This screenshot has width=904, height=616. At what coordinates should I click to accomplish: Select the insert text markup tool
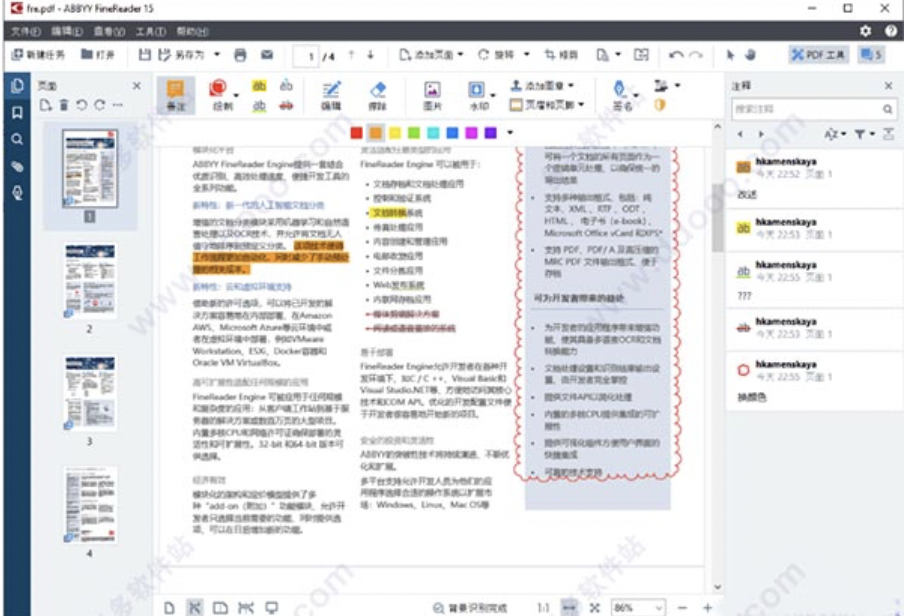coord(286,86)
